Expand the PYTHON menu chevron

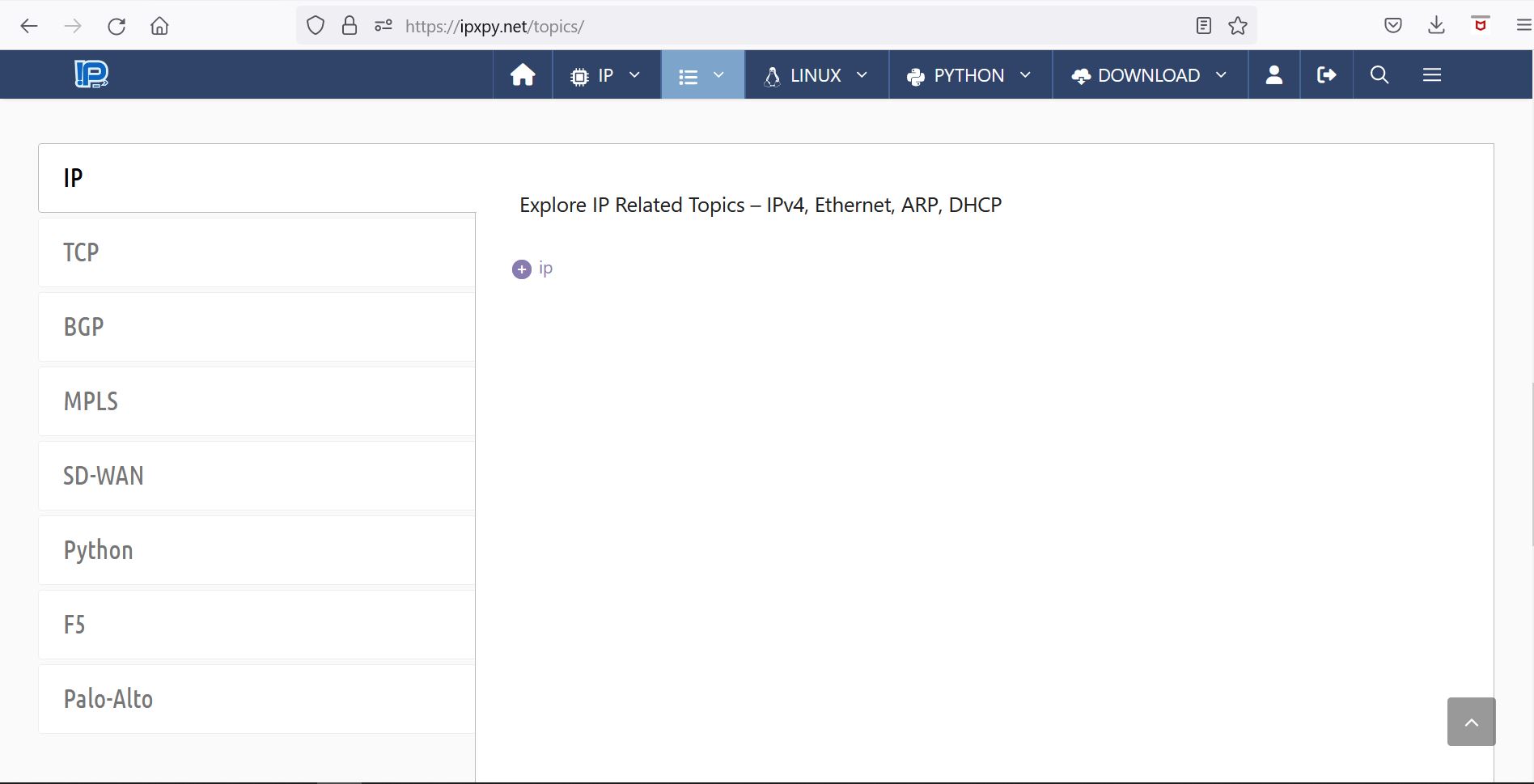(x=1025, y=75)
